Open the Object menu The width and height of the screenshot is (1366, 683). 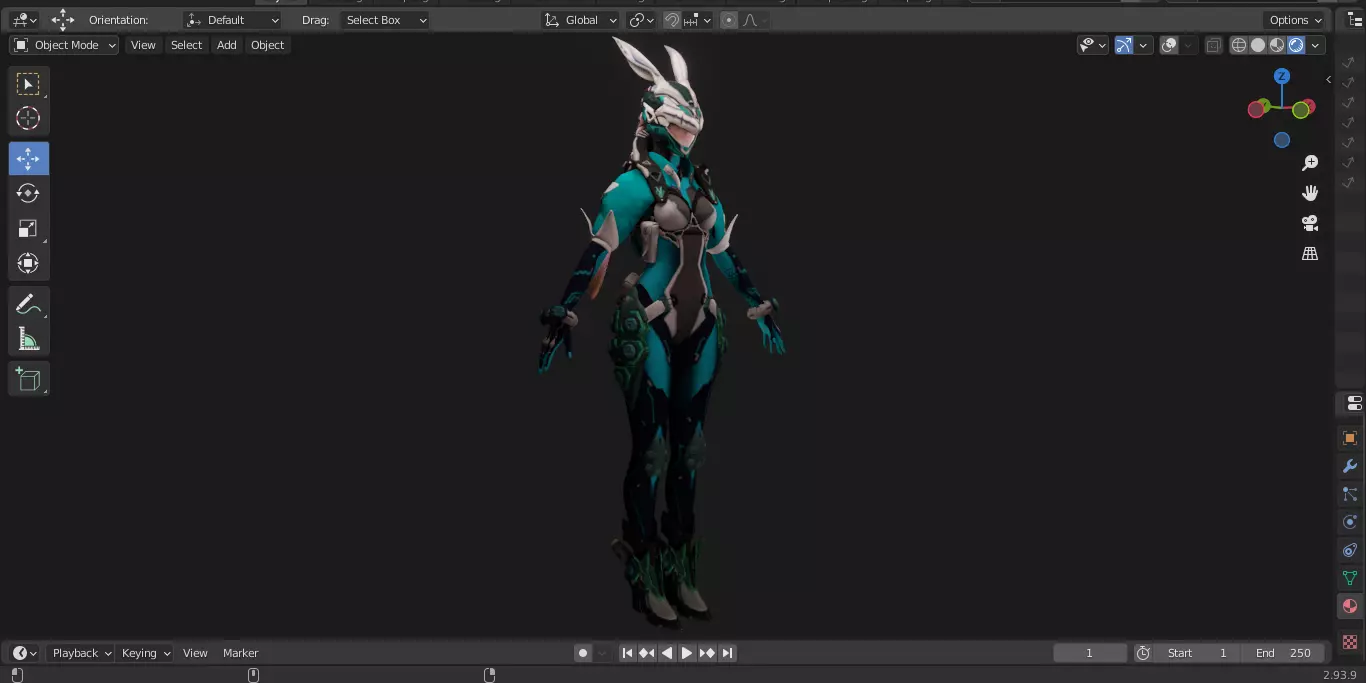point(267,45)
